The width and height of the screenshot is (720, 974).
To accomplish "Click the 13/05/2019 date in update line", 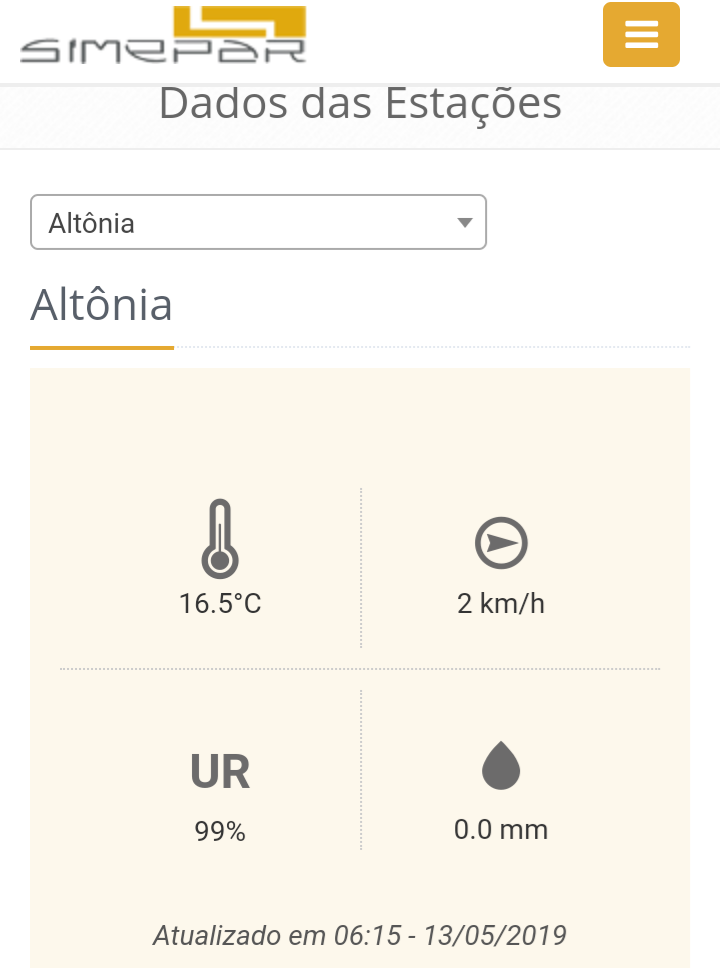I will coord(495,935).
